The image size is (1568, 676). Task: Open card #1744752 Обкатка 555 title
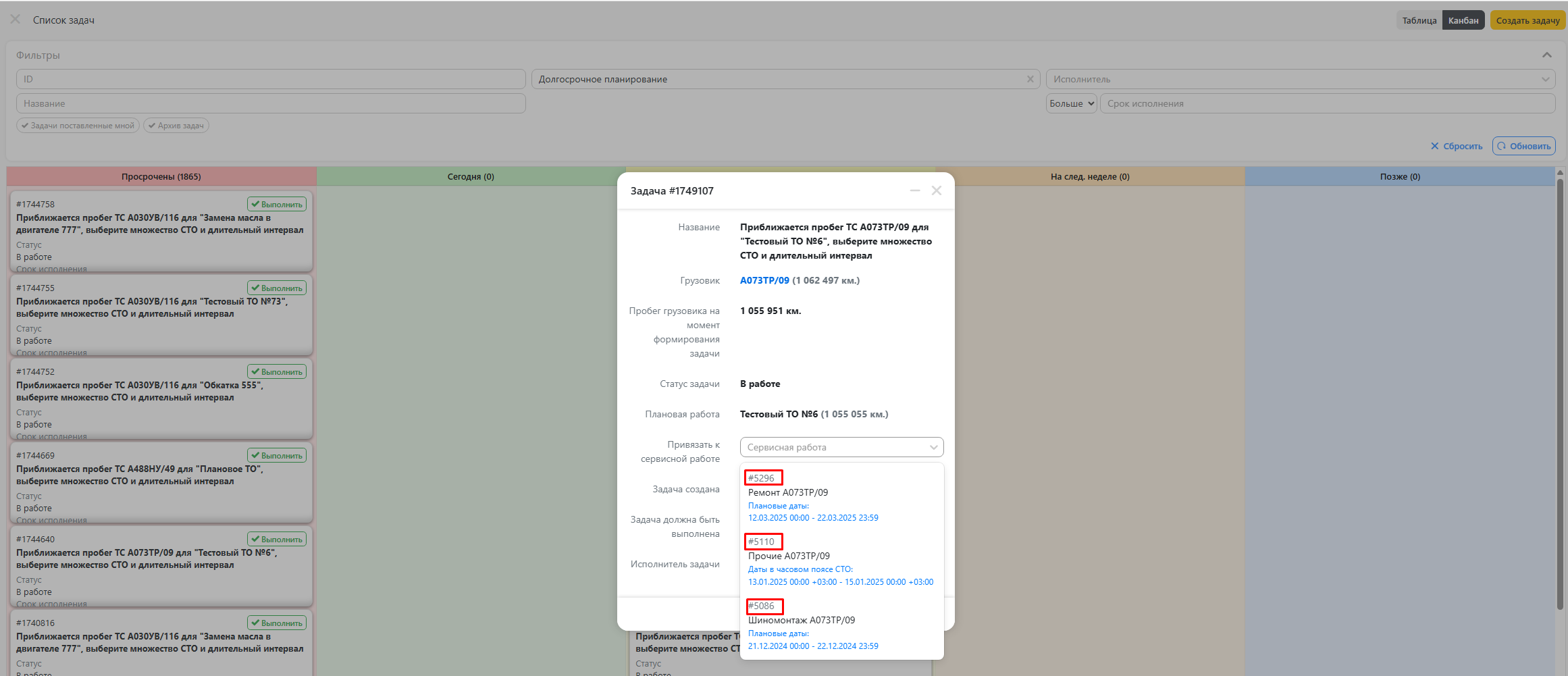tap(140, 391)
